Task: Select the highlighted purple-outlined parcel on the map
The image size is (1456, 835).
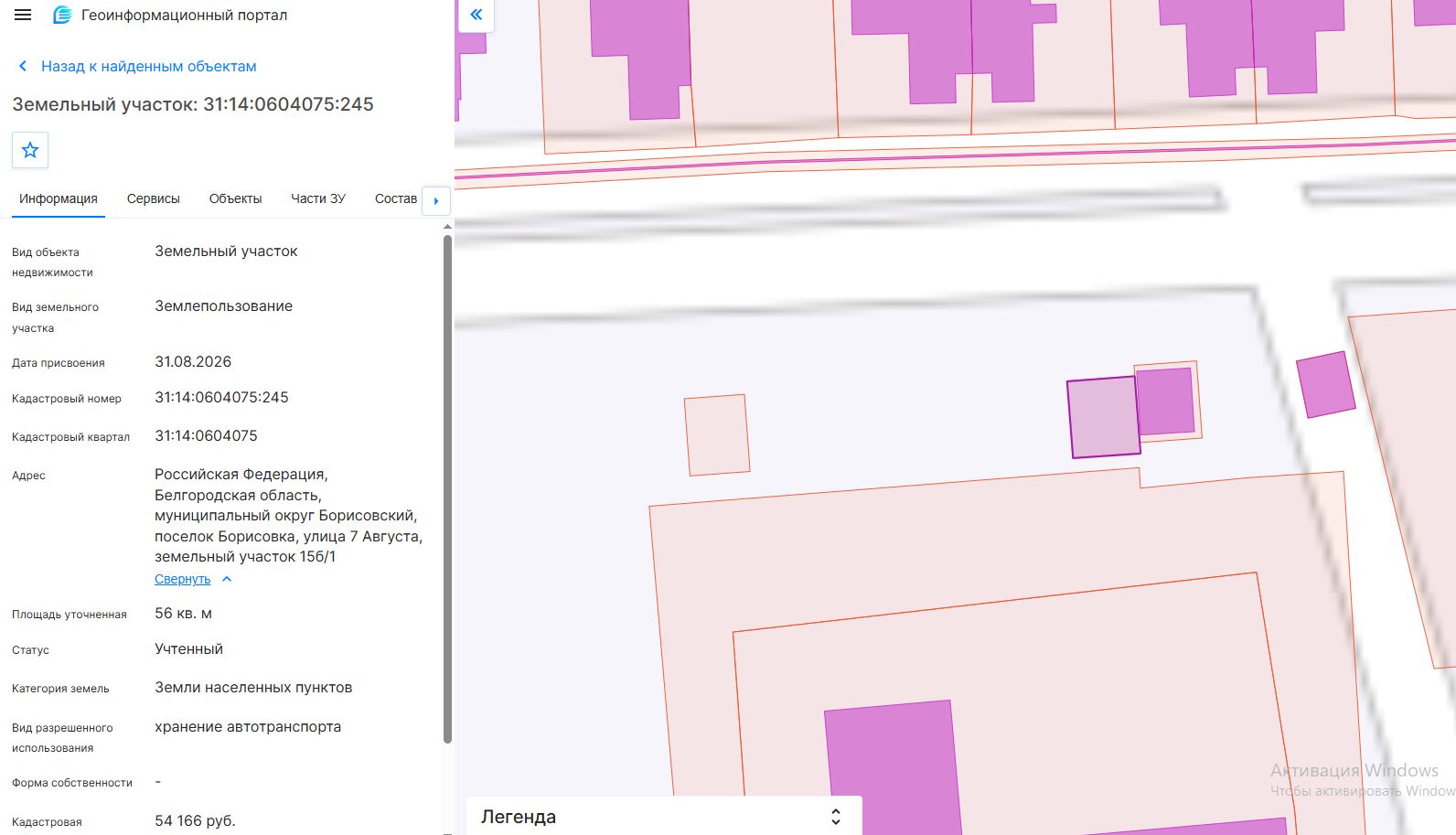Action: point(1104,417)
